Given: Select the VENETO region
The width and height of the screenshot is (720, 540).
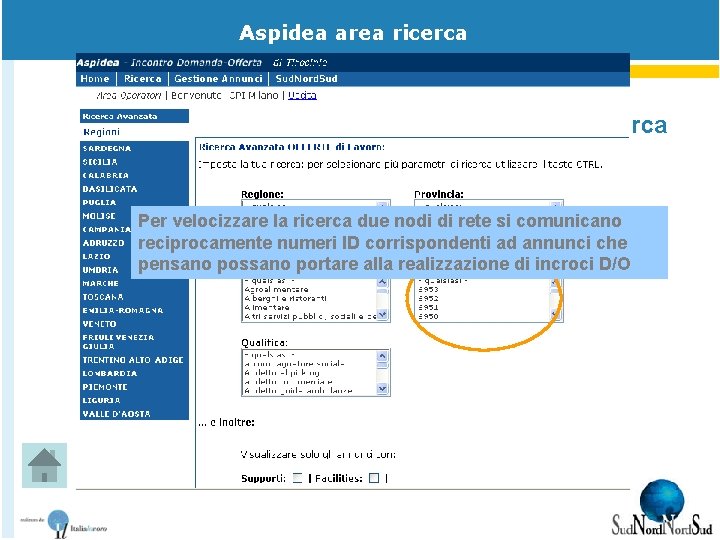Looking at the screenshot, I should point(99,324).
